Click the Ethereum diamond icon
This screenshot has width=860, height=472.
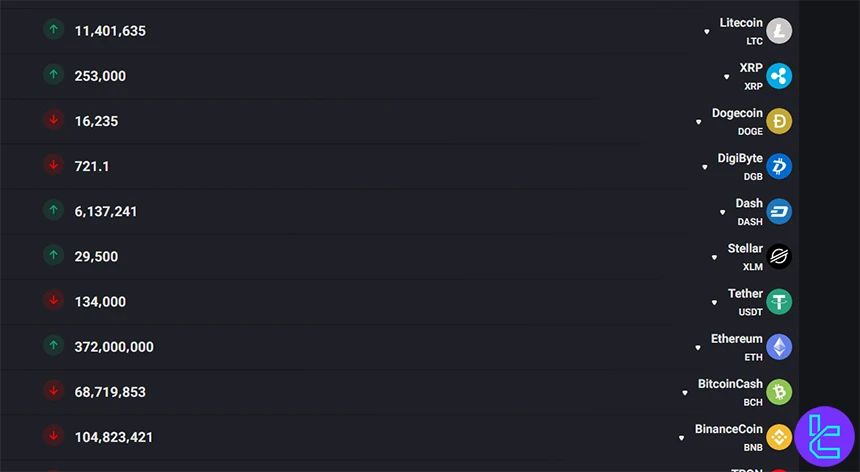779,347
